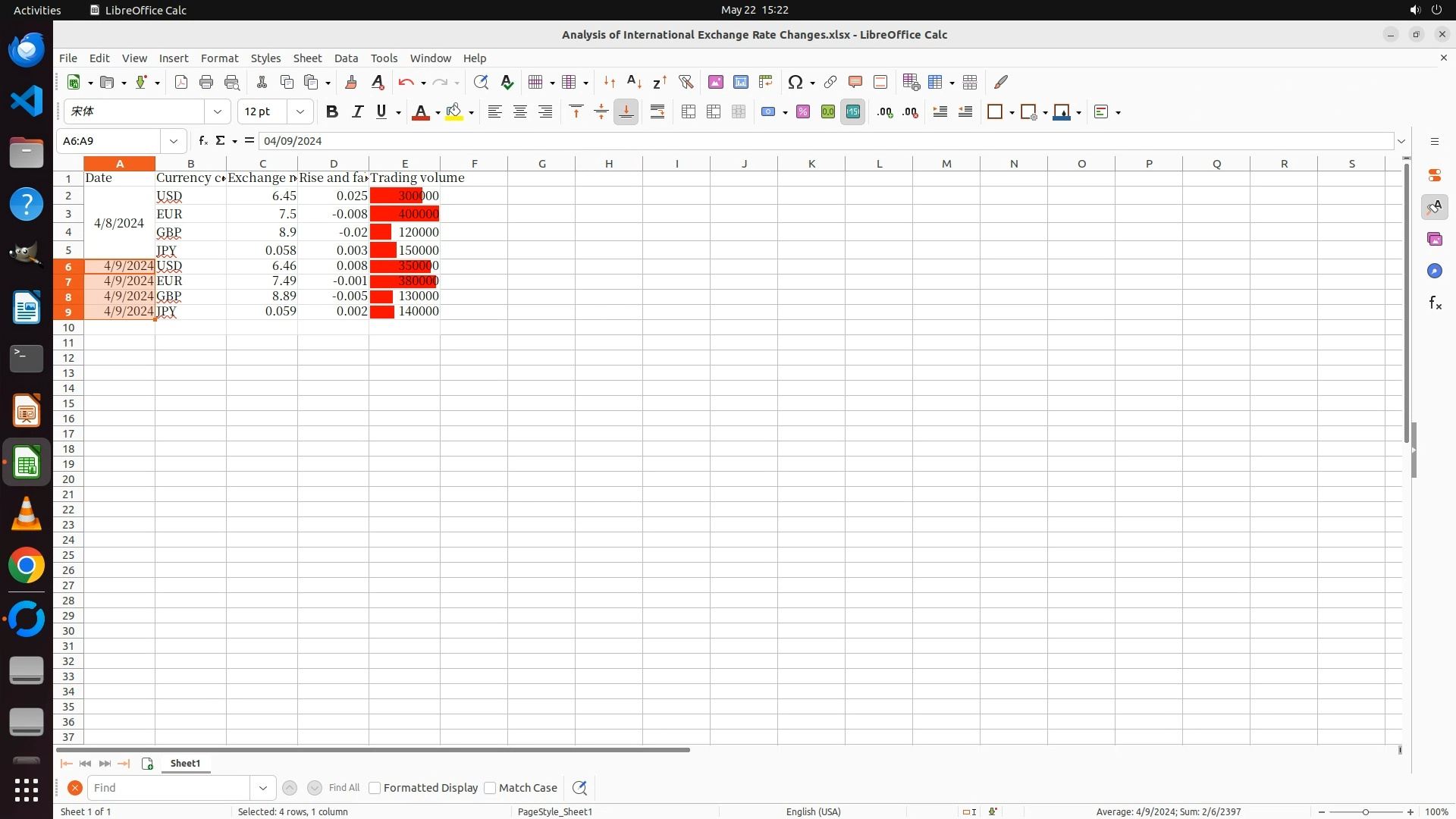Click the Insert Special Character omega icon
1456x819 pixels.
[795, 82]
